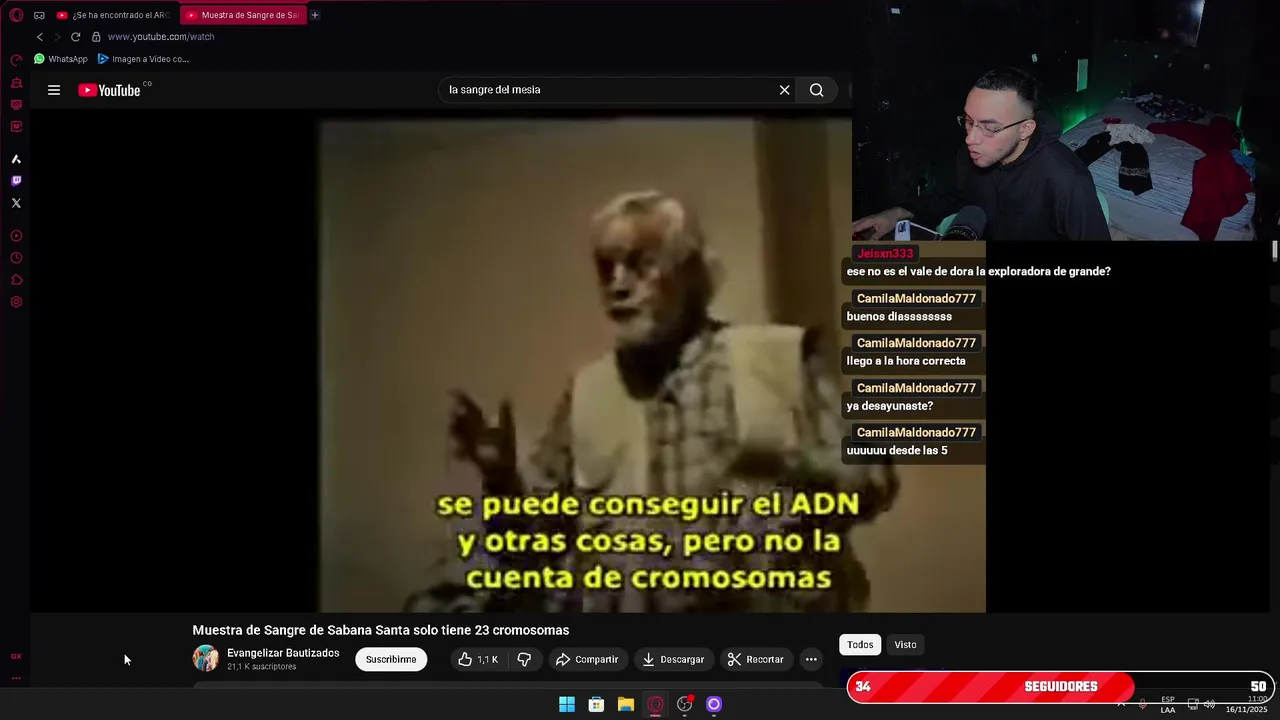Screen dimensions: 1280x720
Task: Open a new browser tab with plus
Action: point(315,15)
